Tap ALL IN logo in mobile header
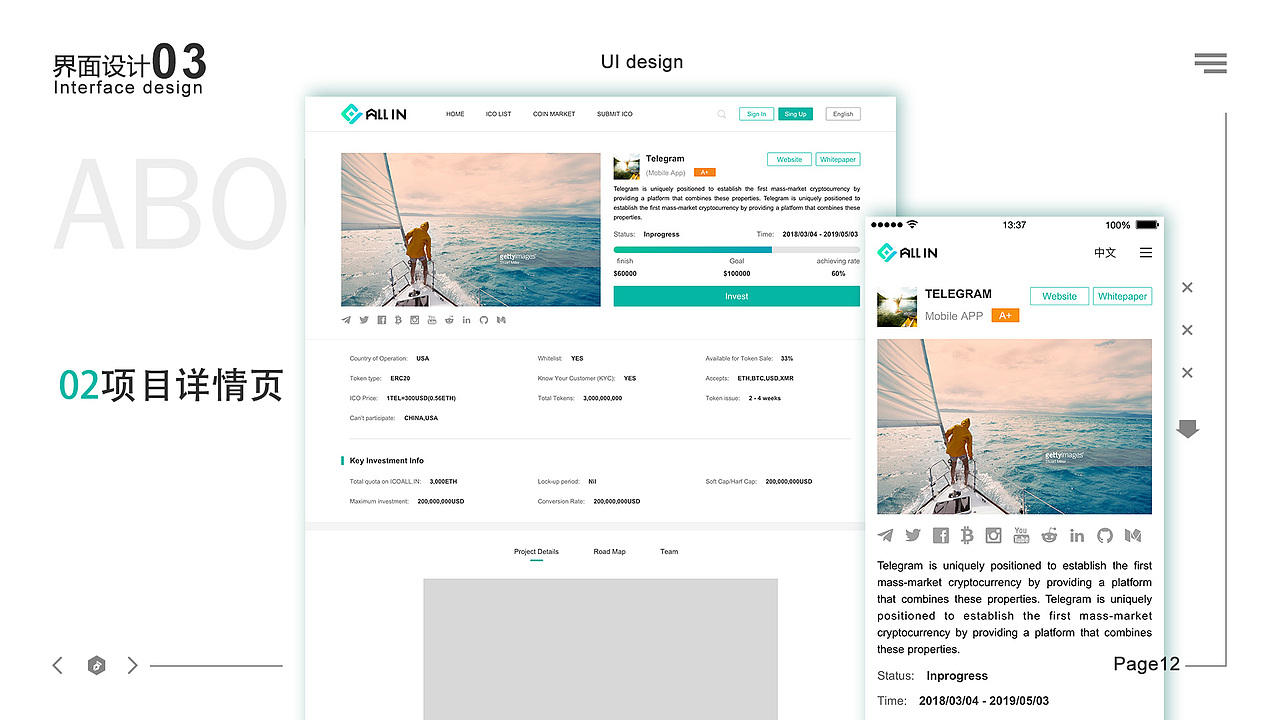1280x720 pixels. pyautogui.click(x=908, y=253)
